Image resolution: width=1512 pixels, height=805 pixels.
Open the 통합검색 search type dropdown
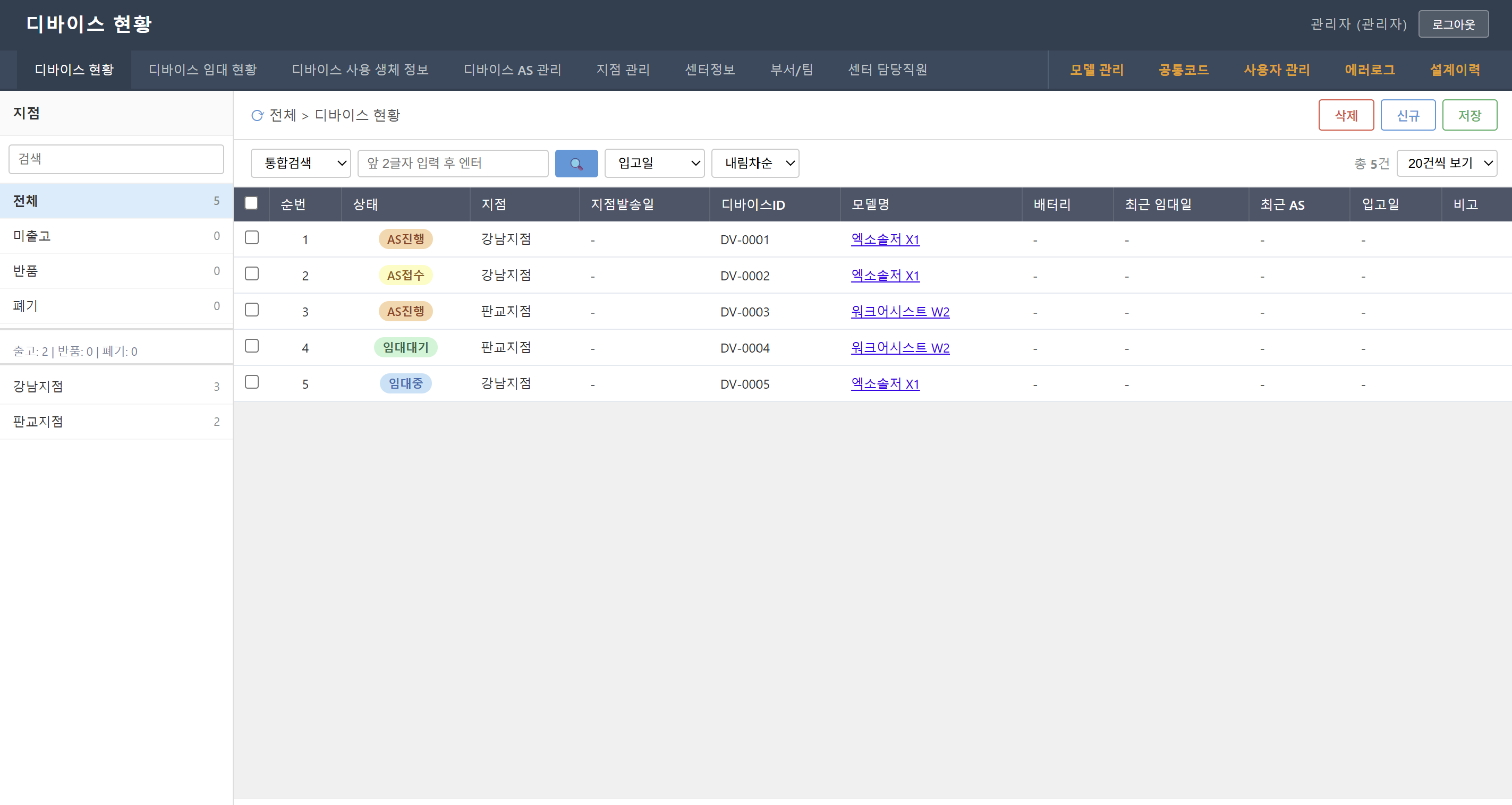(301, 163)
